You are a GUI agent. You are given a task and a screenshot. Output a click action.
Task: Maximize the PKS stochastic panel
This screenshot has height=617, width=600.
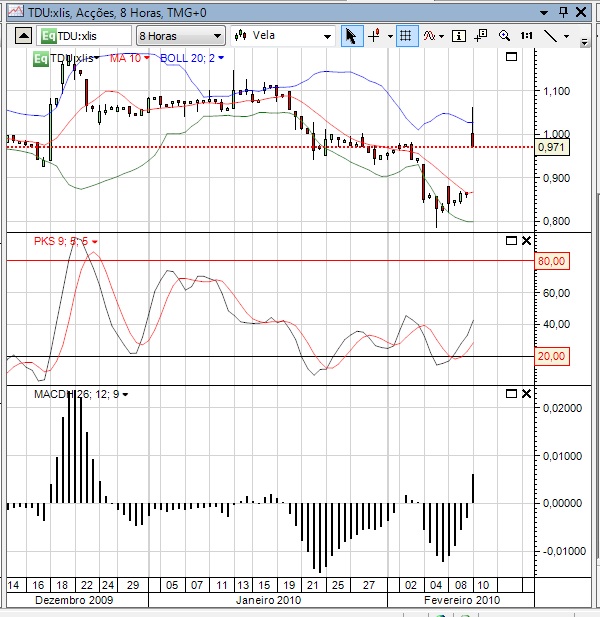(x=511, y=240)
